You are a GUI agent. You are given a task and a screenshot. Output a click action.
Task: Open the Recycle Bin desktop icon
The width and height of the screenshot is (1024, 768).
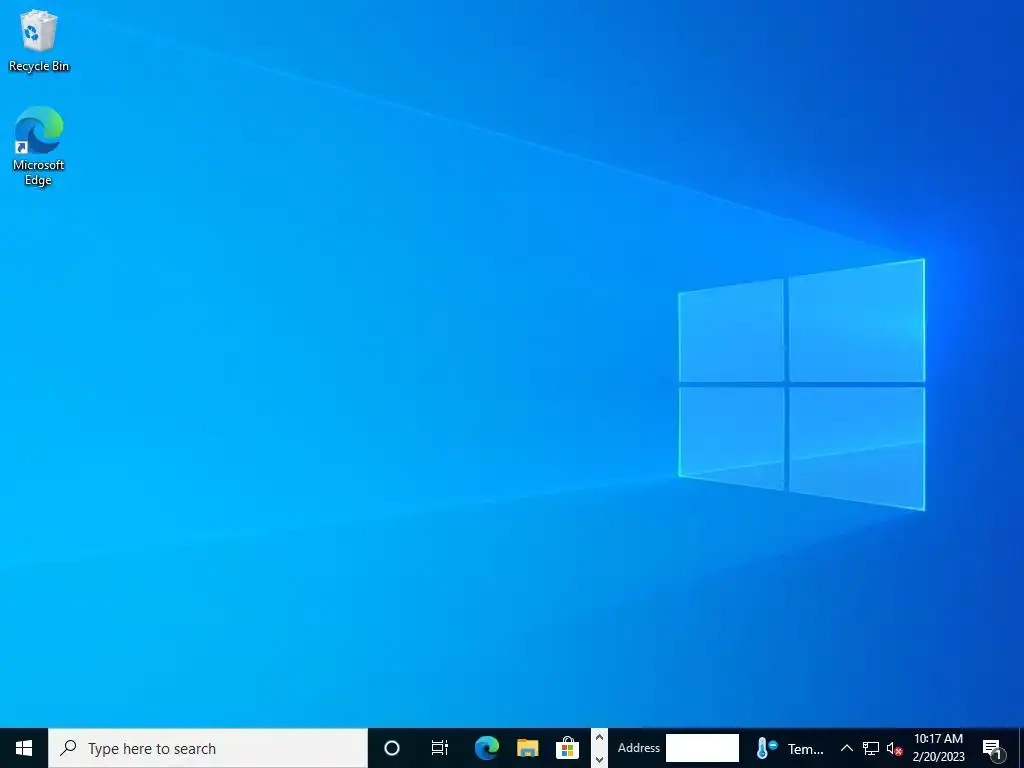click(x=39, y=40)
